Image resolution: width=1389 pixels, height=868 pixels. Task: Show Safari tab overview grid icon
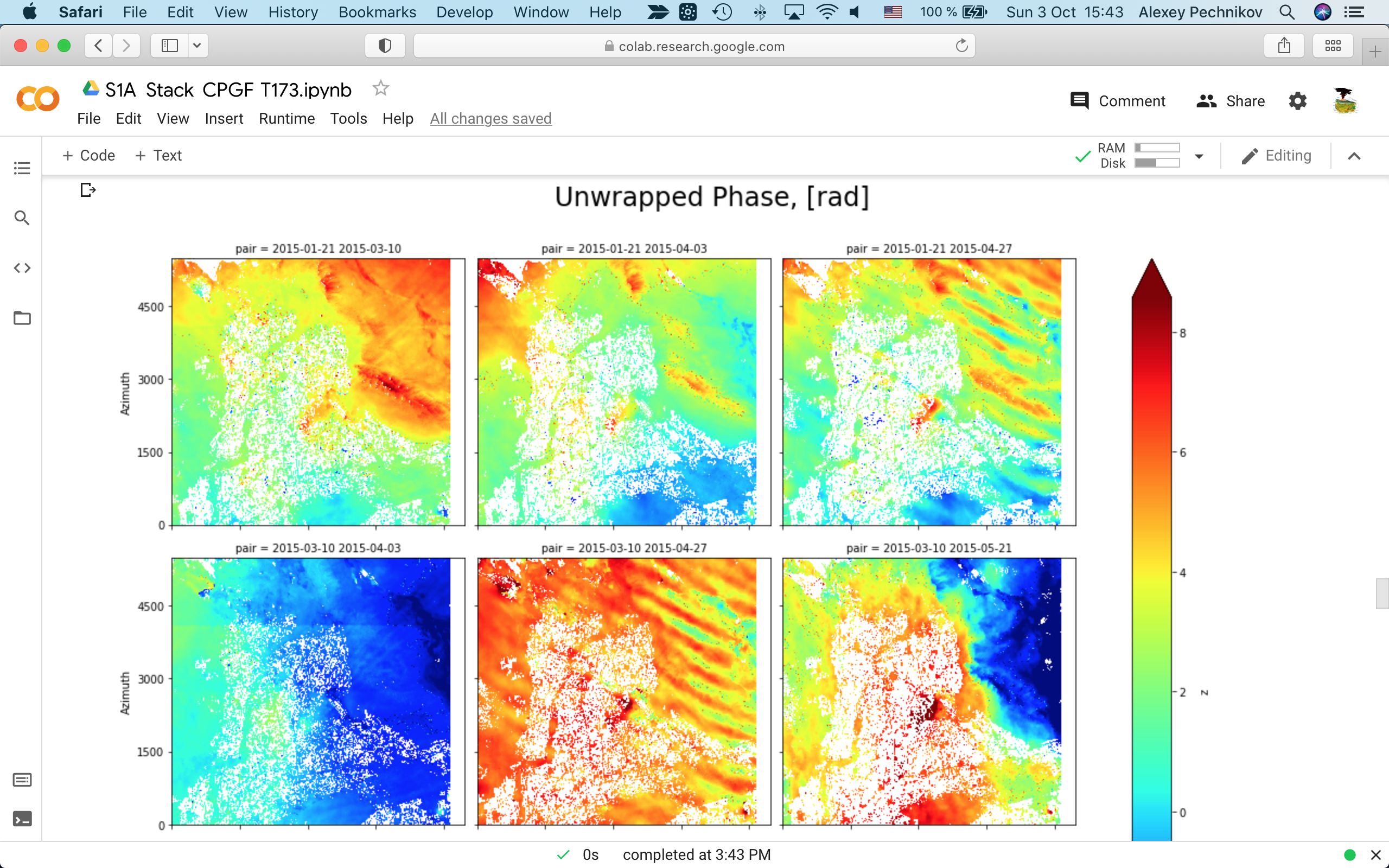(x=1333, y=46)
